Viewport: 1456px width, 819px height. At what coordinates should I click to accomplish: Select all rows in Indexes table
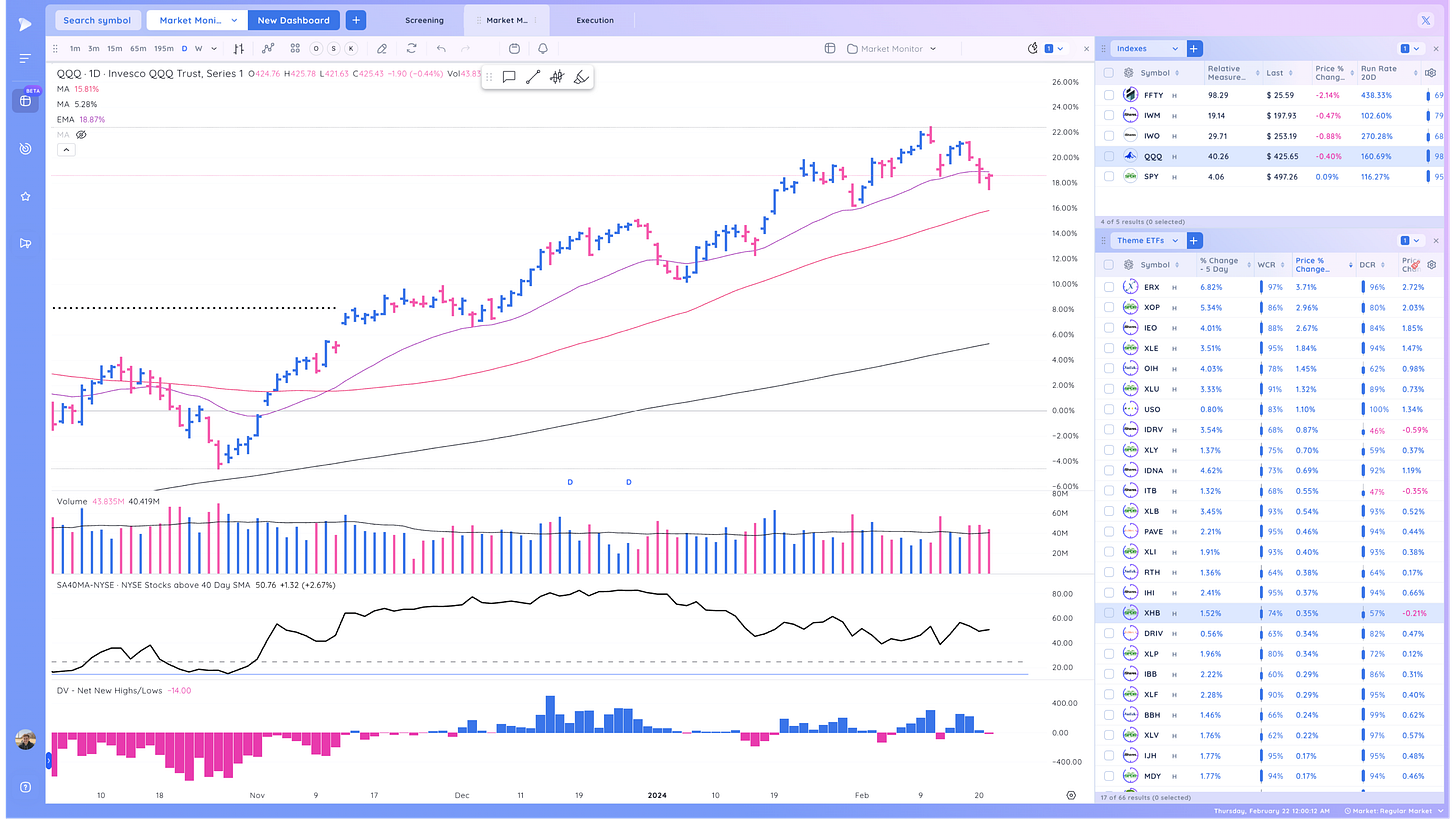tap(1109, 73)
